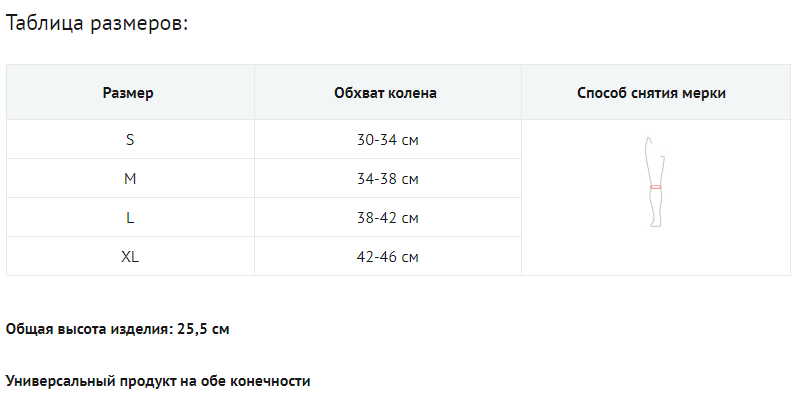Choose size M in the table

point(130,179)
